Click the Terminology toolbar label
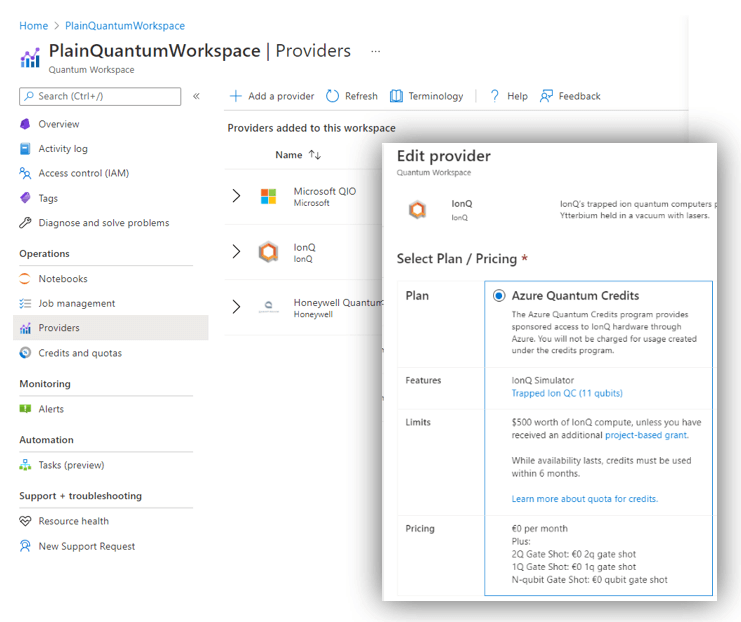Screen dimensions: 741x622 pos(436,96)
